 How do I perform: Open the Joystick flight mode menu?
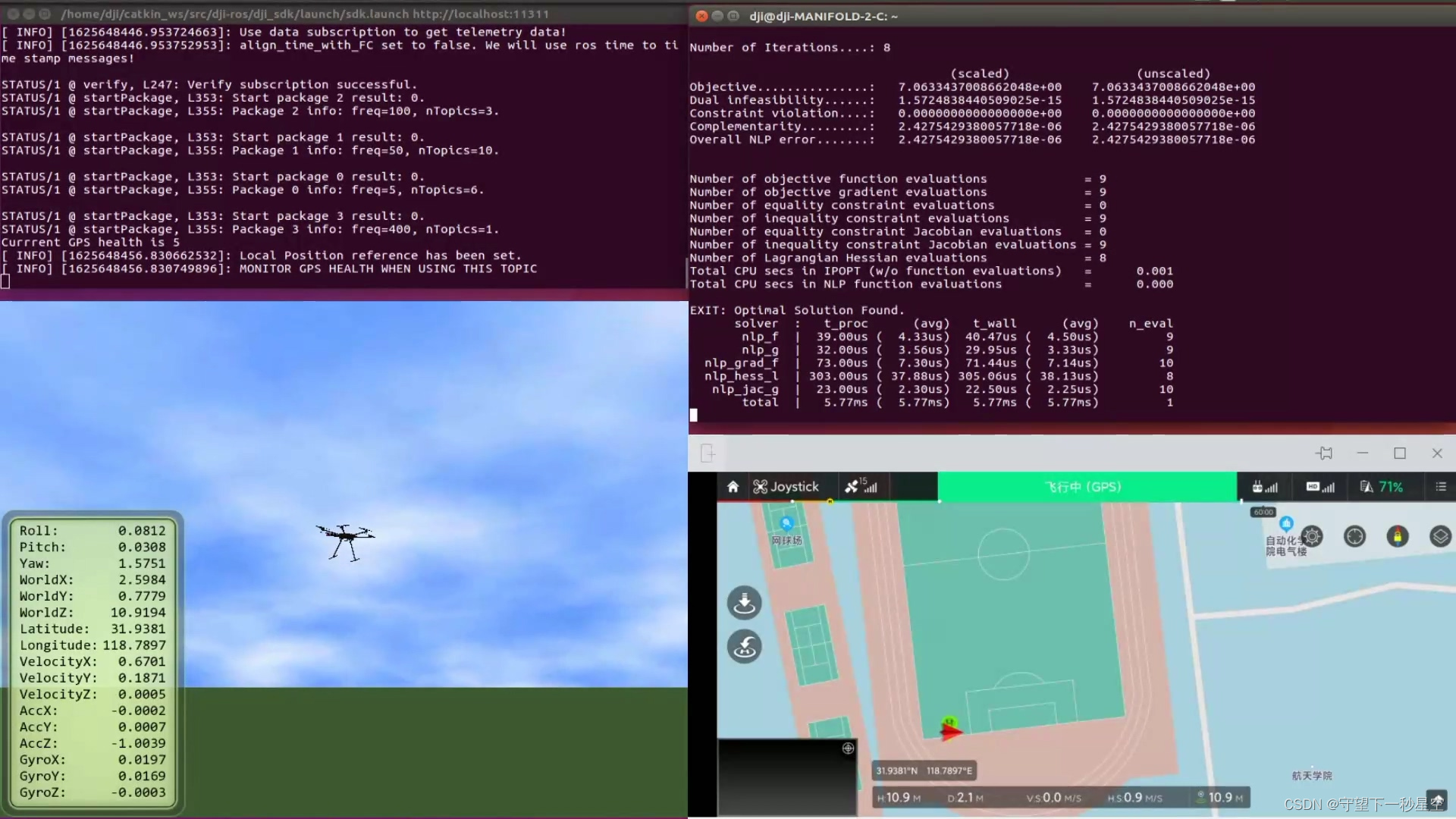(x=786, y=487)
